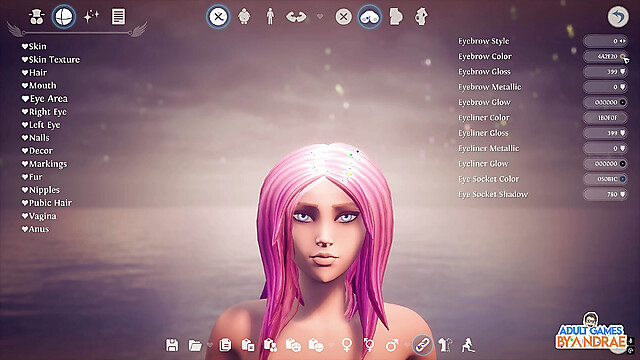
Task: Open the clothing and hat tab icon
Action: click(37, 17)
